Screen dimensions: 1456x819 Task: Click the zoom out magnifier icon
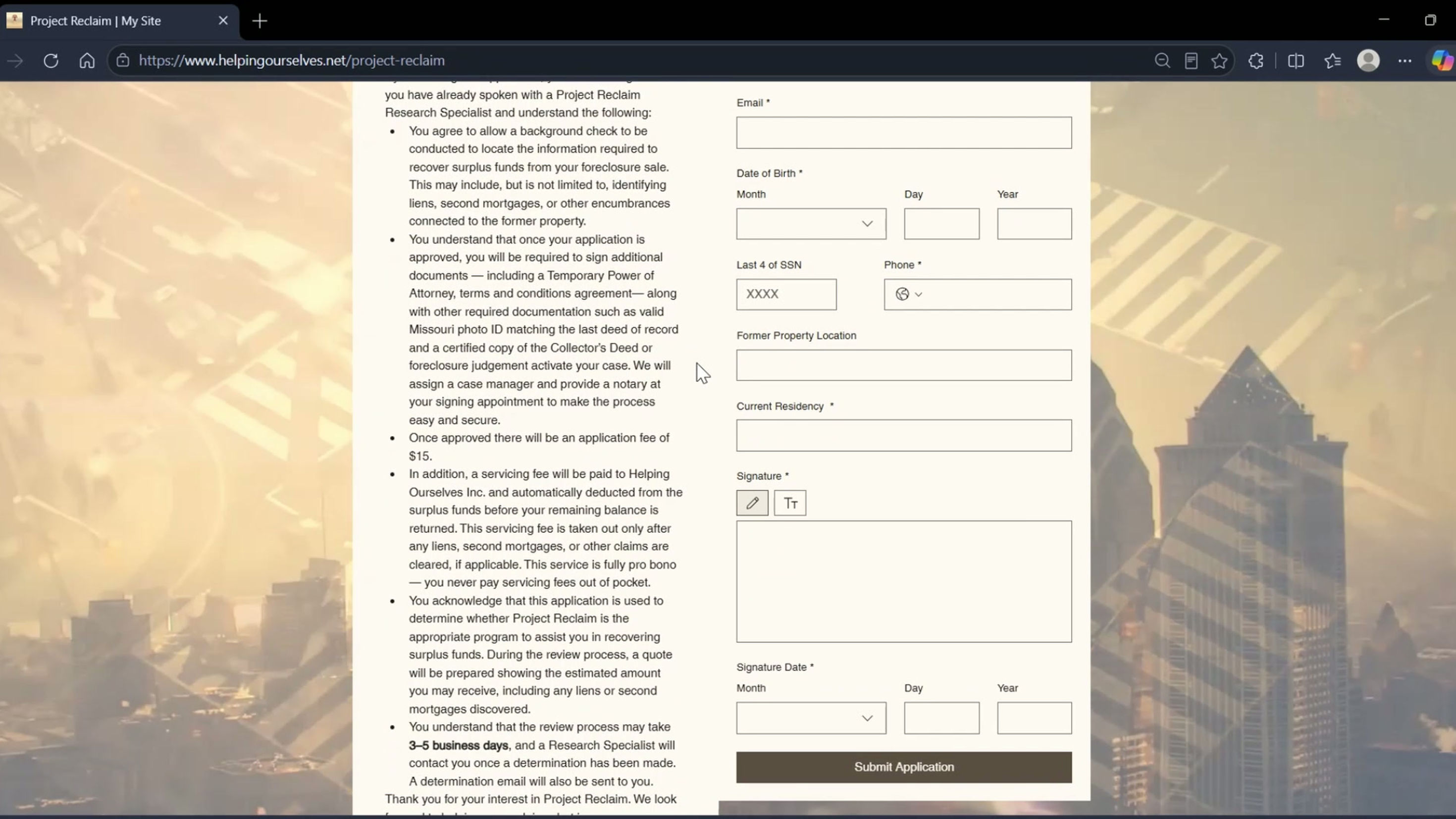(x=1162, y=60)
